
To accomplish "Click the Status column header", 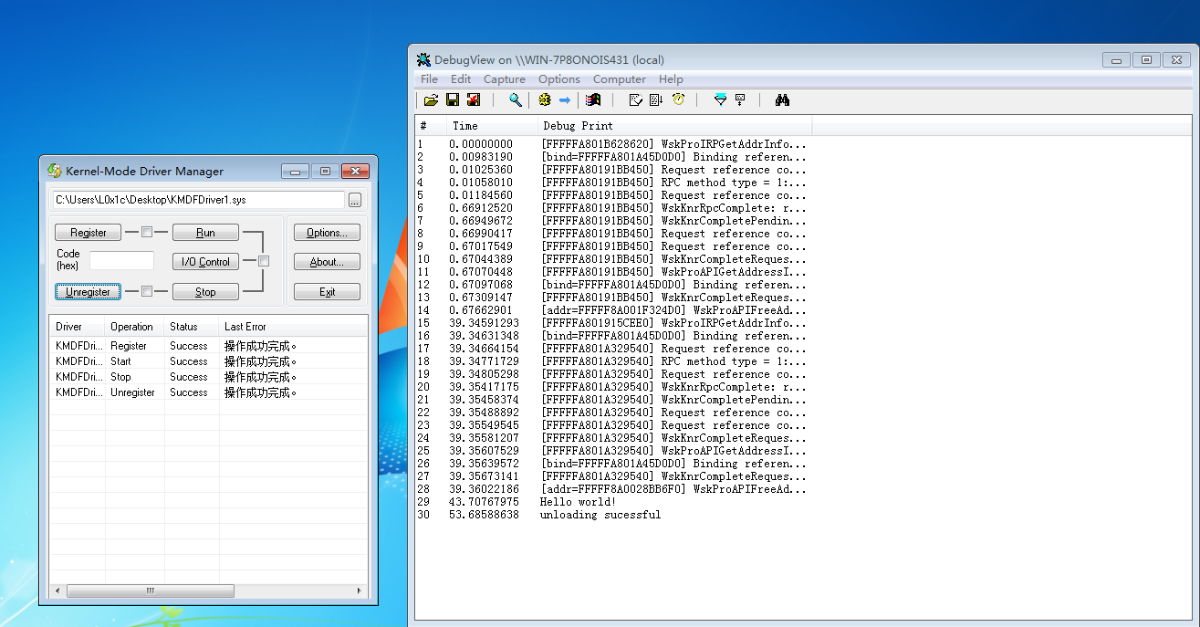I will (191, 326).
